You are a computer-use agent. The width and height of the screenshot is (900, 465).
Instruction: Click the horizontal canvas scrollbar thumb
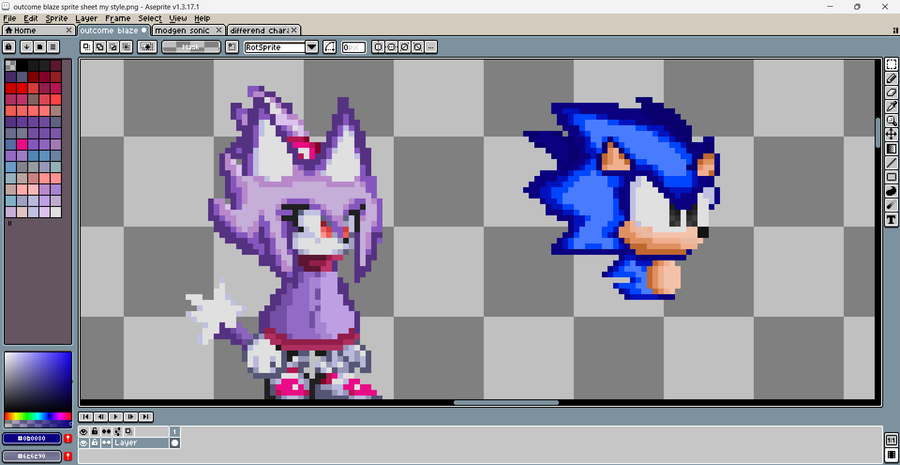(x=506, y=402)
